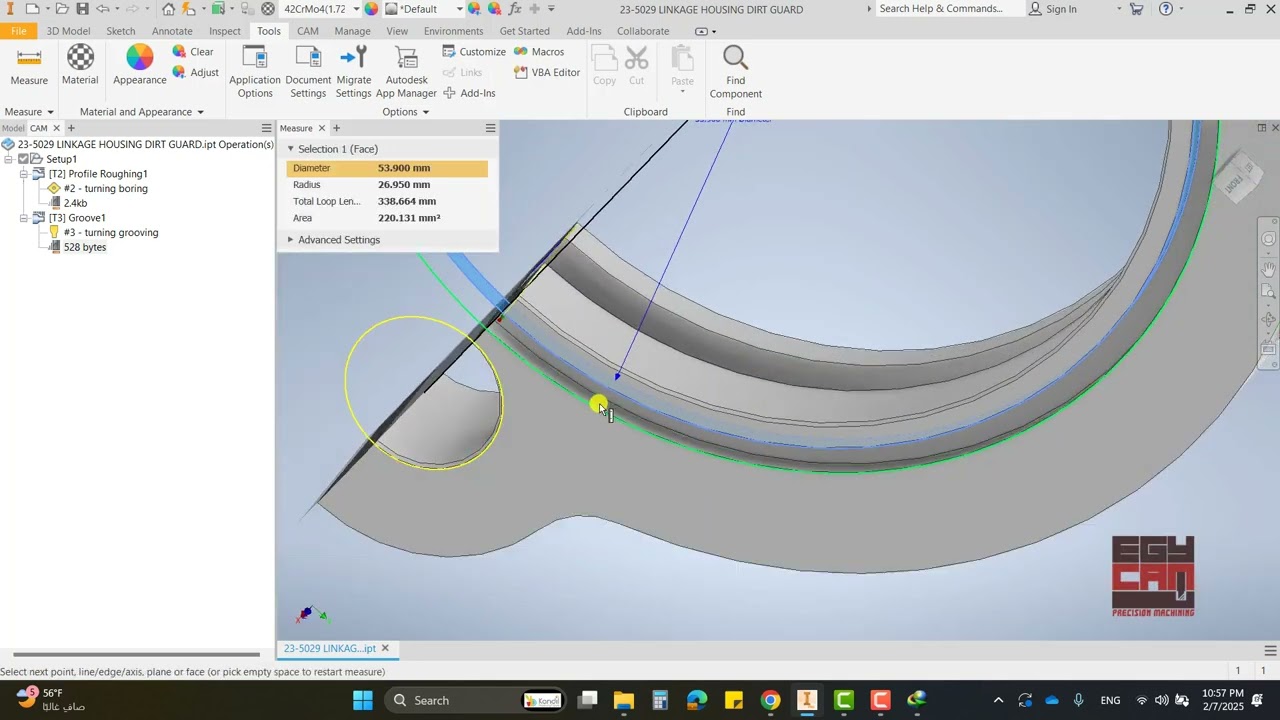Open the Appearance color wheel tool
The image size is (1280, 720).
tap(139, 66)
